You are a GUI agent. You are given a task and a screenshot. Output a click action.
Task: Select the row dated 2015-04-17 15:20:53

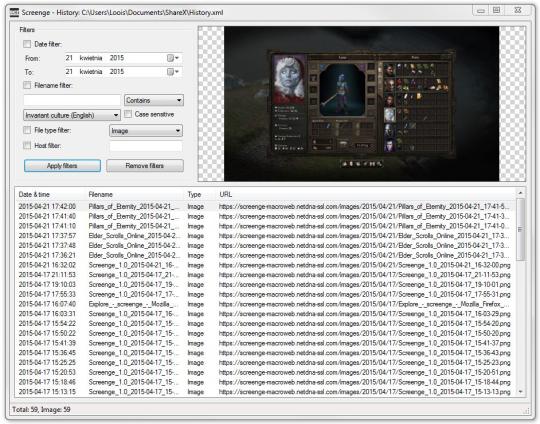(x=265, y=372)
